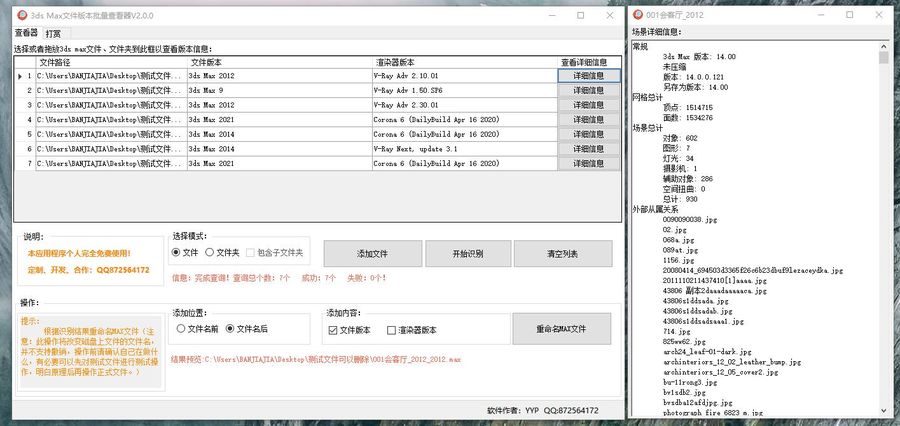Click the 开始识别 button
900x426 pixels.
point(467,254)
